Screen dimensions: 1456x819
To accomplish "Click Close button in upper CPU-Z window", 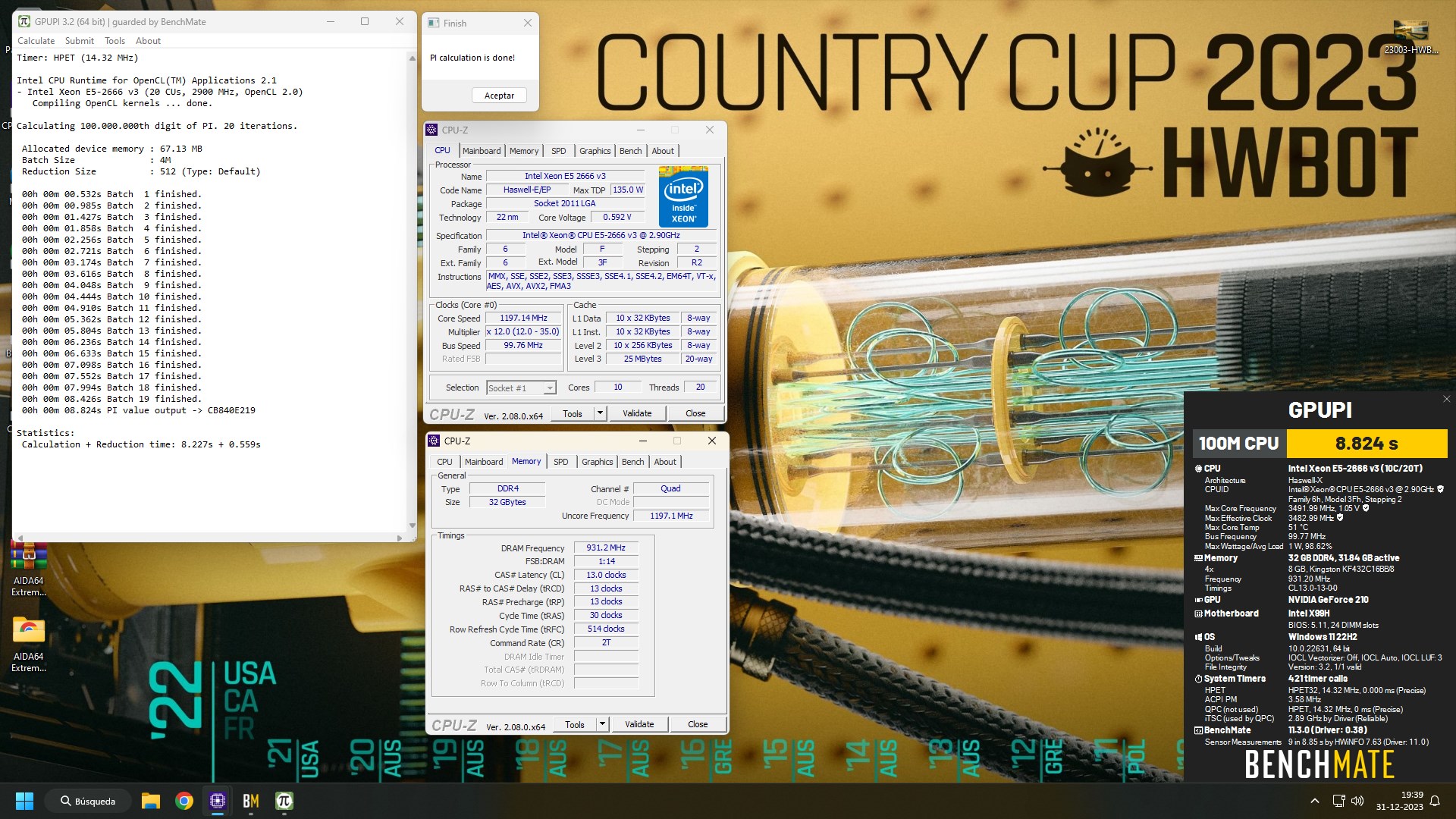I will pos(695,413).
